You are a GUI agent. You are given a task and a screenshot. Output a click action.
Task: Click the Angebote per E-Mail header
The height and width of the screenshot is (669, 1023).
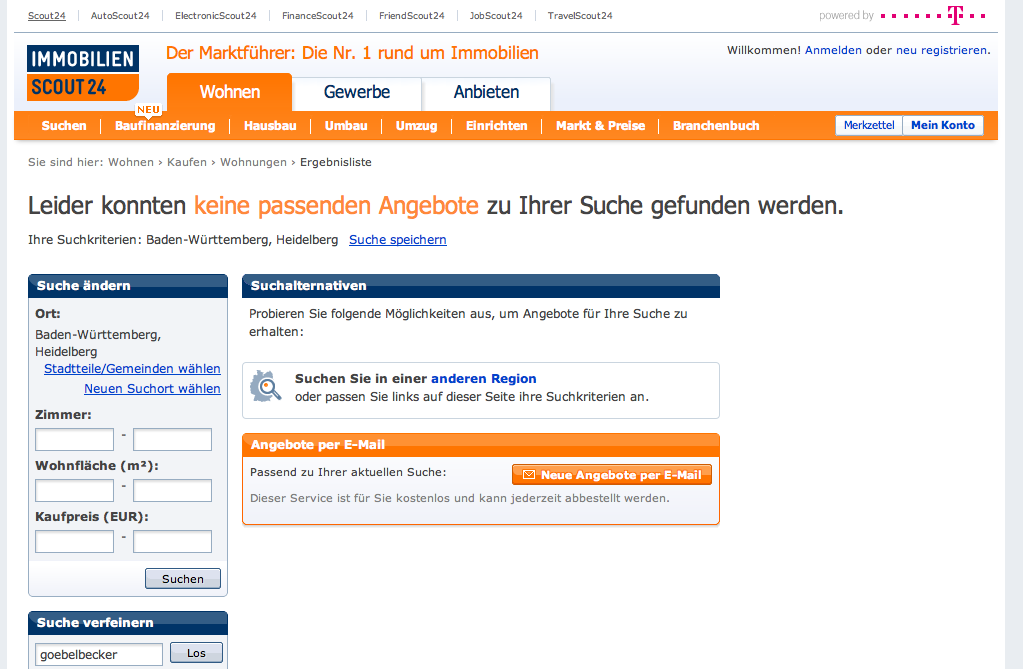481,444
